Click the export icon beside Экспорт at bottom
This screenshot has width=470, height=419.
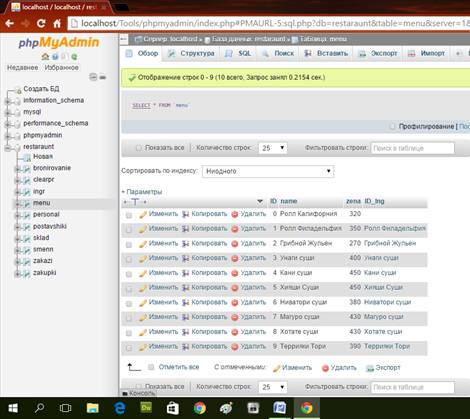370,368
